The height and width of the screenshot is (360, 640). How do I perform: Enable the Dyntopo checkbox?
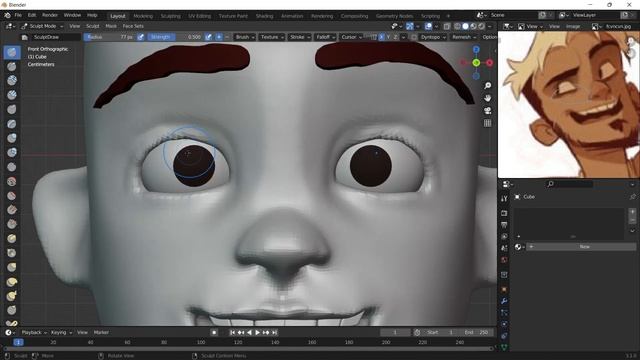coord(414,37)
